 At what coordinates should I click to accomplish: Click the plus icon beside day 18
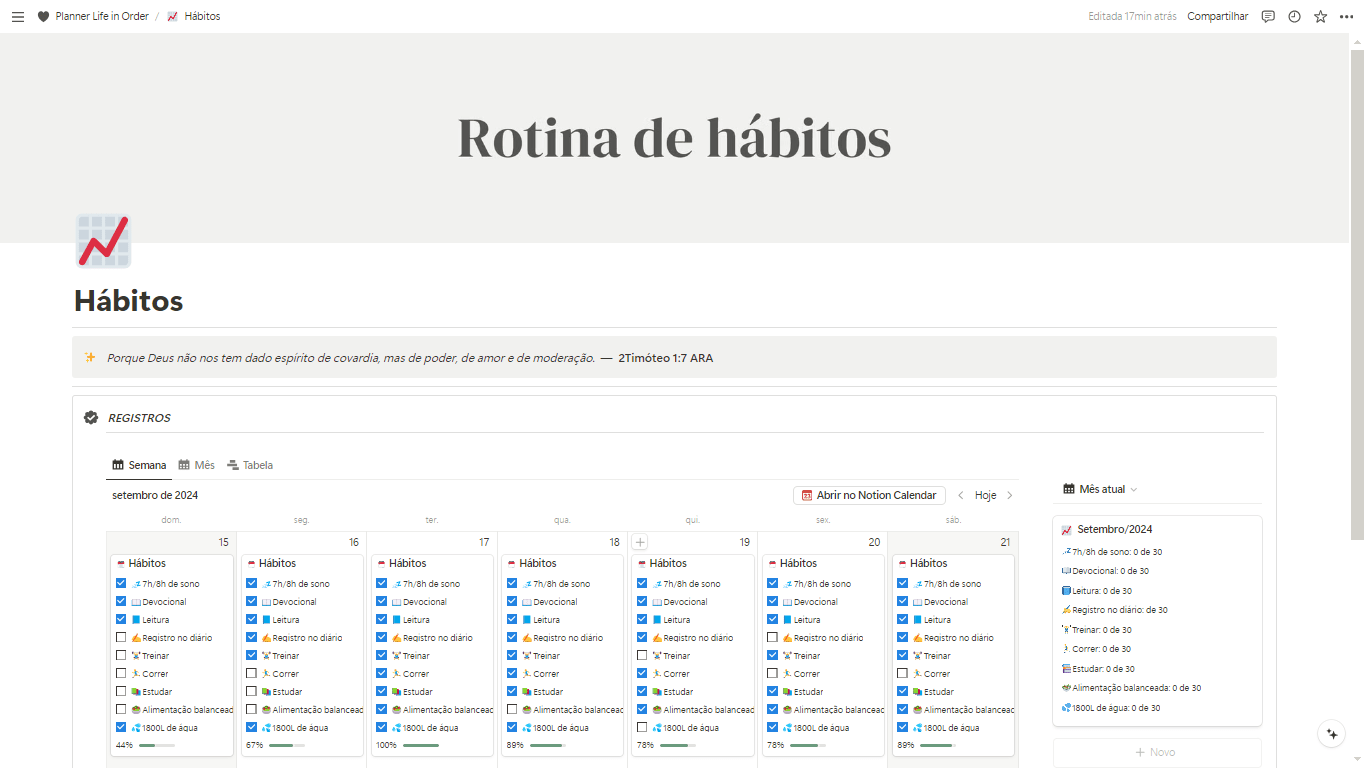[639, 541]
